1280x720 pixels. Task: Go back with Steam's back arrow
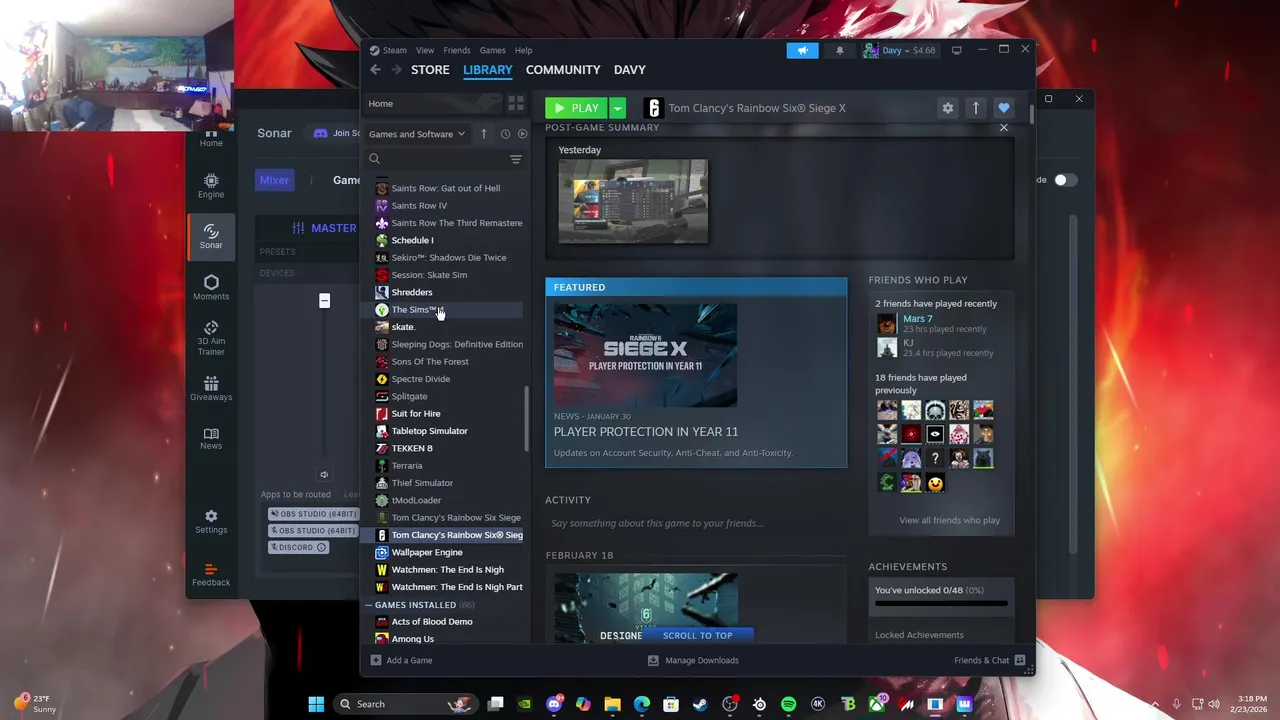[375, 70]
